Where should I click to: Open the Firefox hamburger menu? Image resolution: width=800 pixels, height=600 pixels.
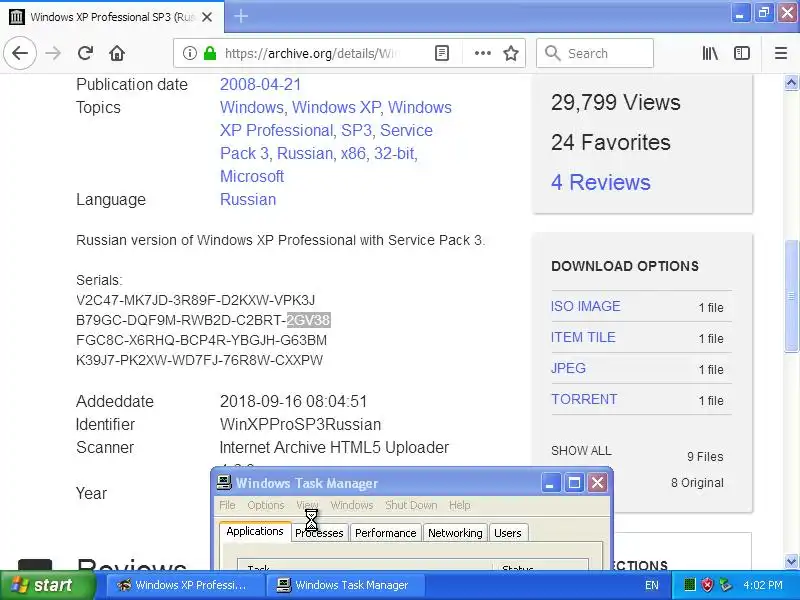tap(781, 53)
